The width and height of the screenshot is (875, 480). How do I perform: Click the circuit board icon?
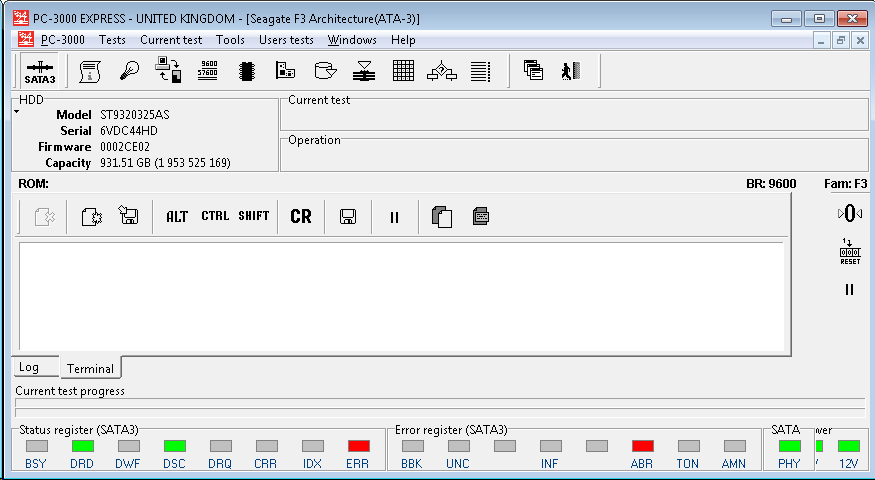click(x=285, y=70)
